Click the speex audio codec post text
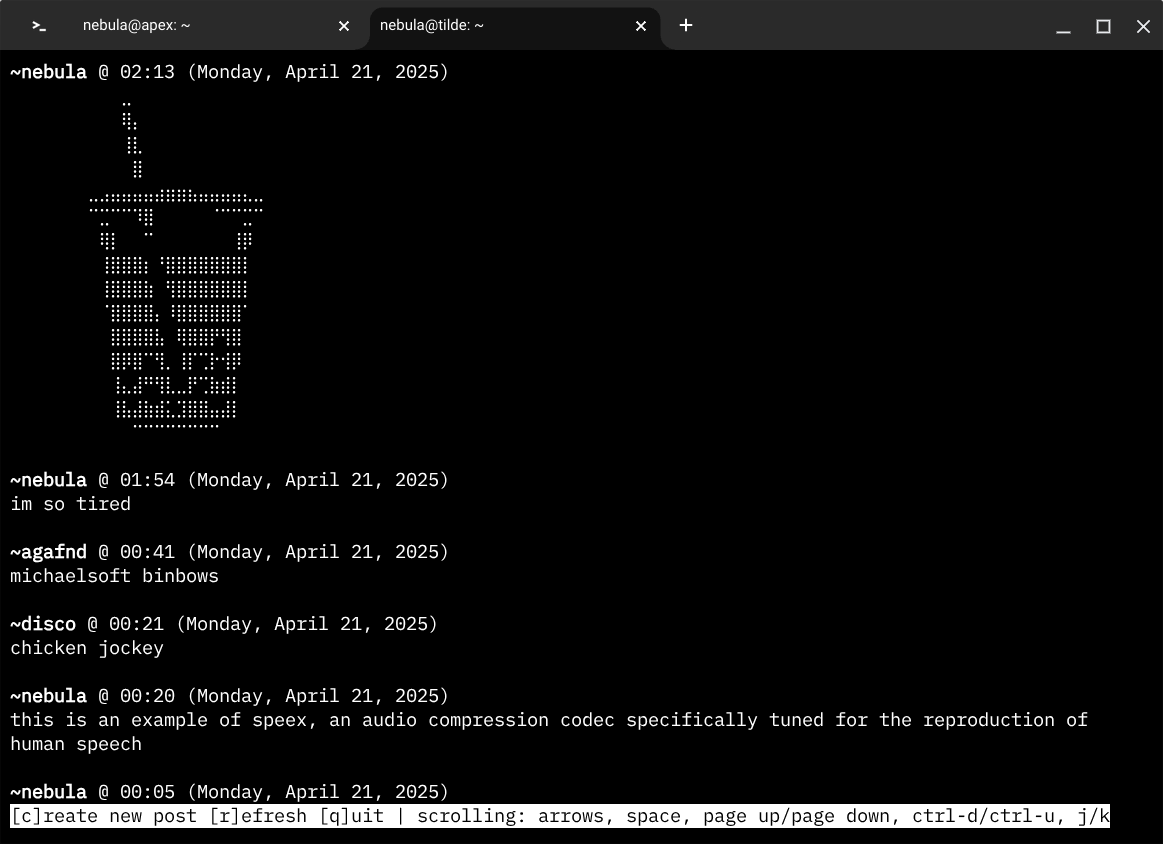The image size is (1163, 844). [x=548, y=720]
